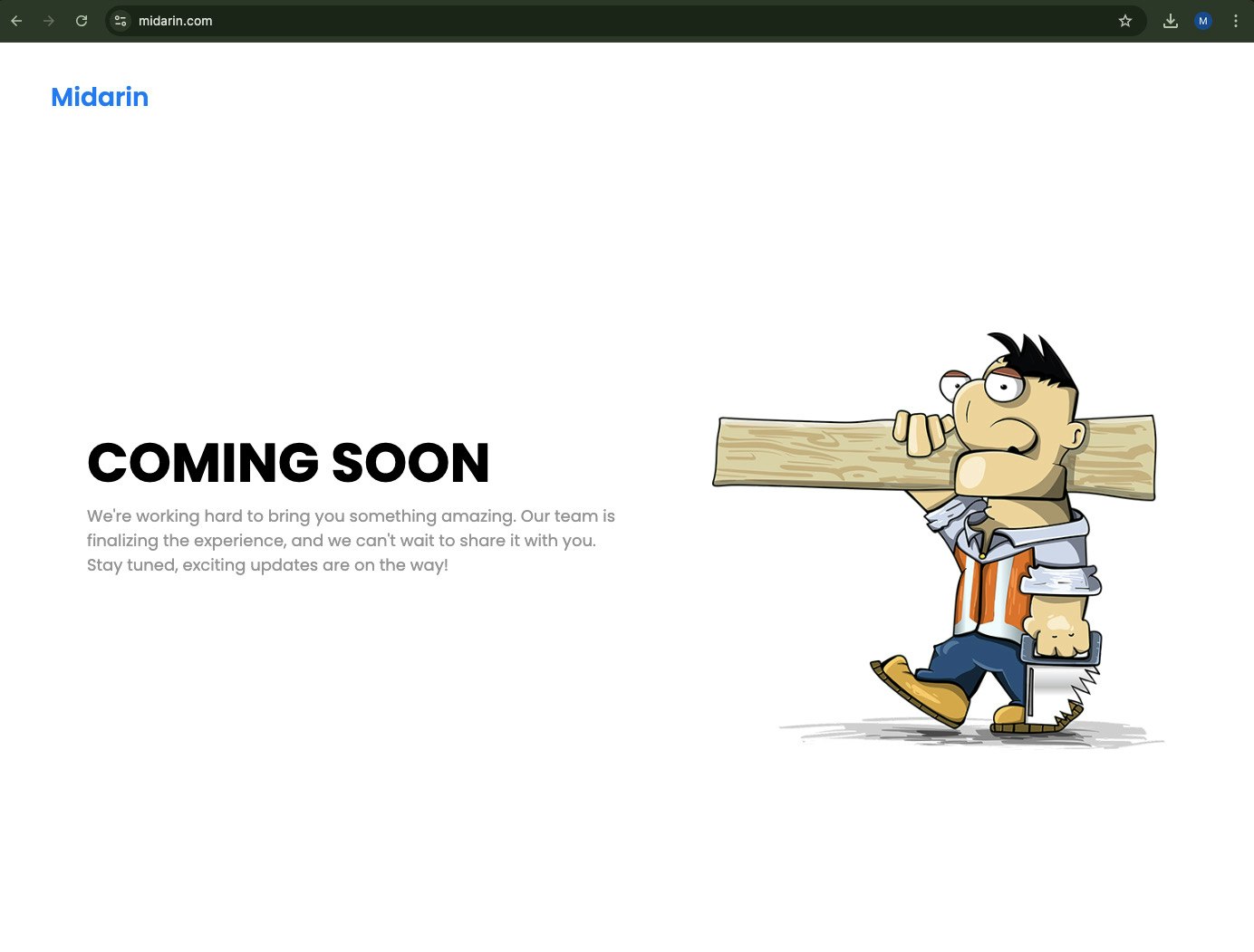Click the Midarin logo
This screenshot has height=952, width=1254.
pyautogui.click(x=100, y=97)
